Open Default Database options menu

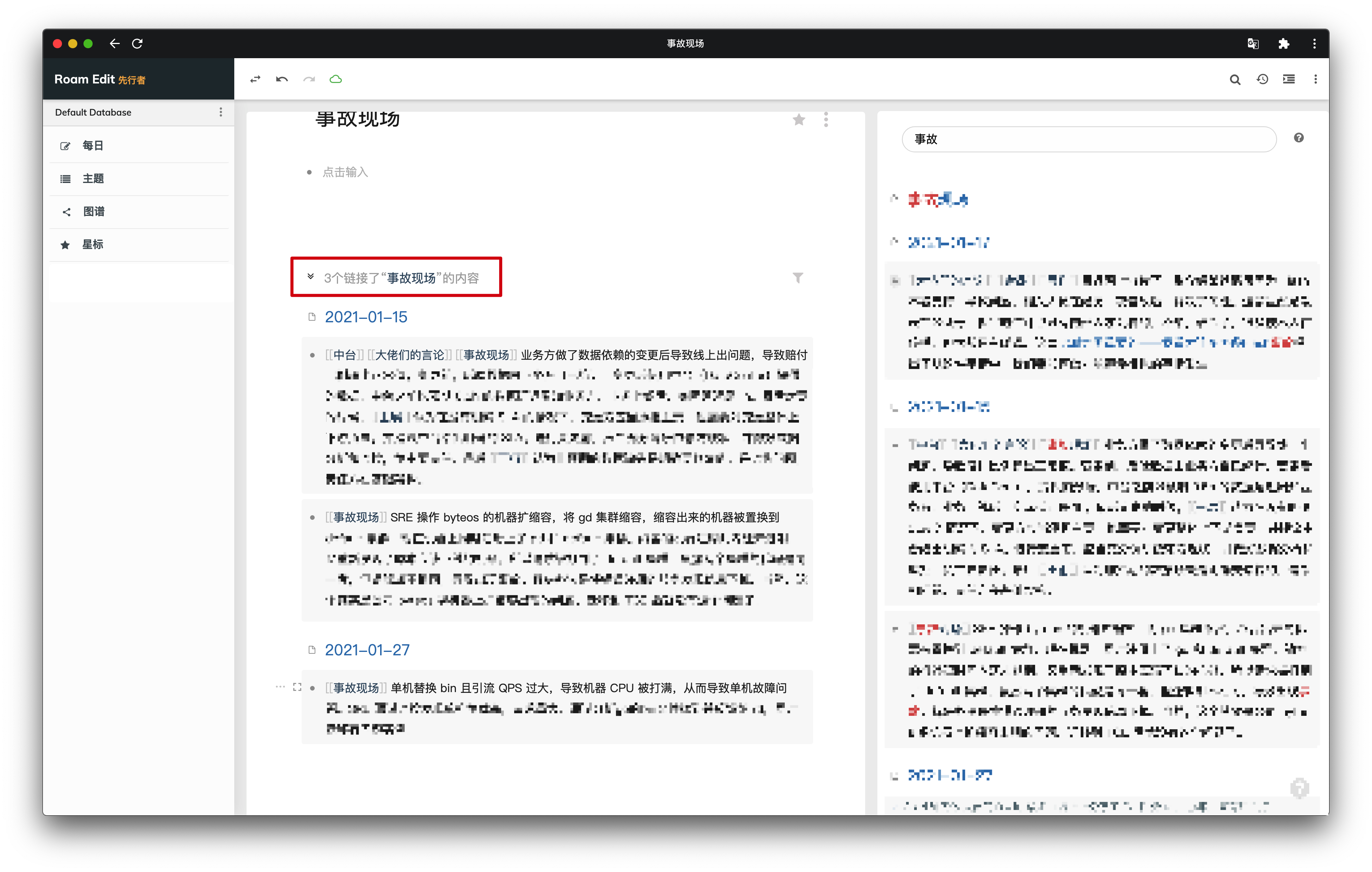[221, 112]
